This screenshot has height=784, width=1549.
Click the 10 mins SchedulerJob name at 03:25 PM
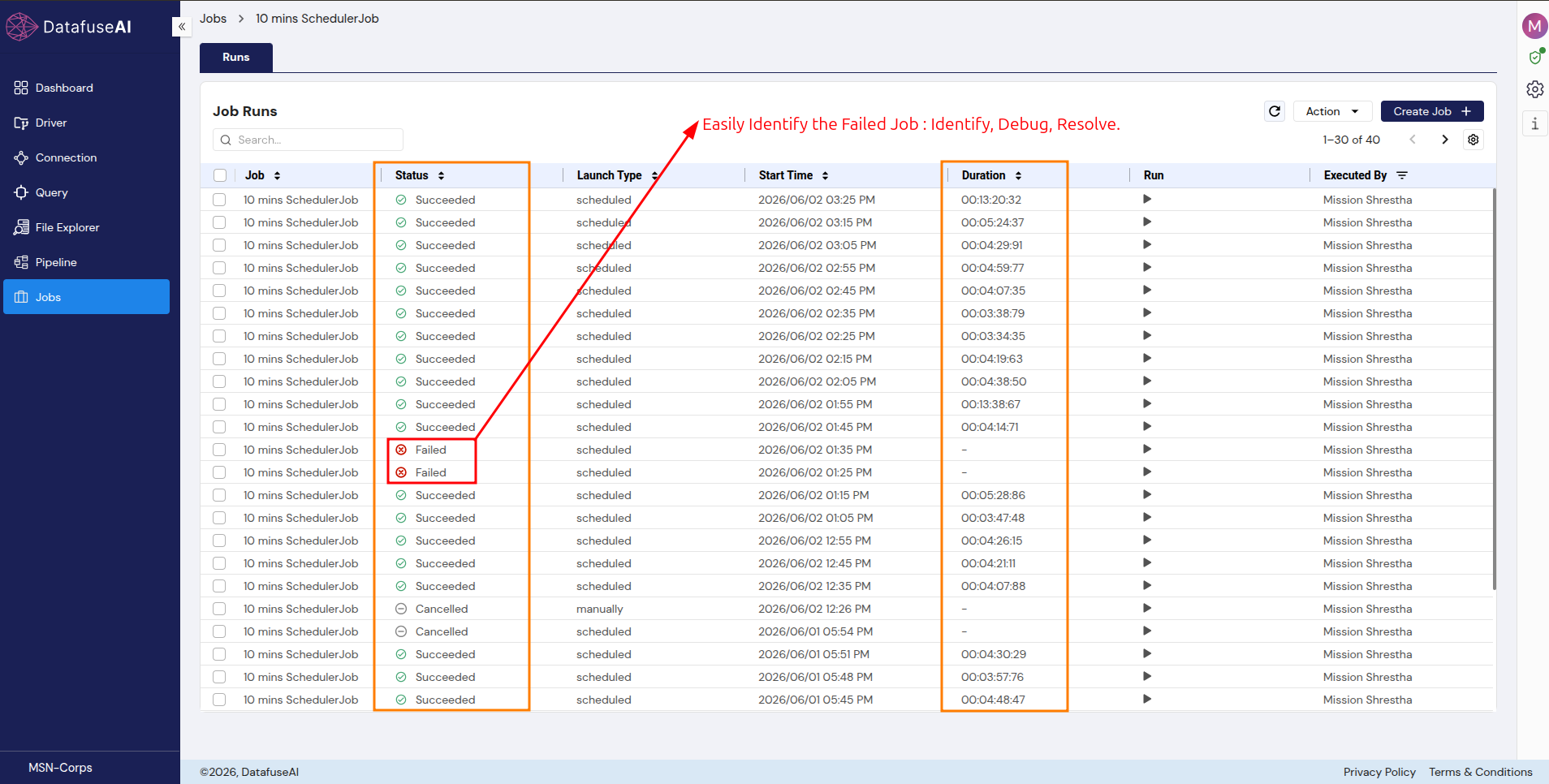pyautogui.click(x=300, y=200)
